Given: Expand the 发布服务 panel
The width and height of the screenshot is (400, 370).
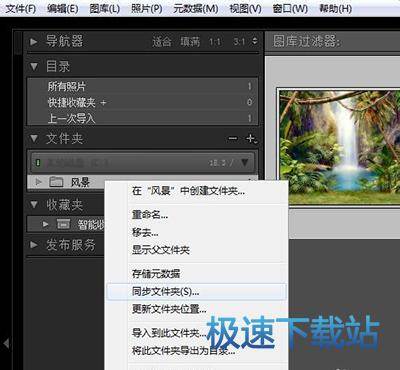Looking at the screenshot, I should point(34,245).
